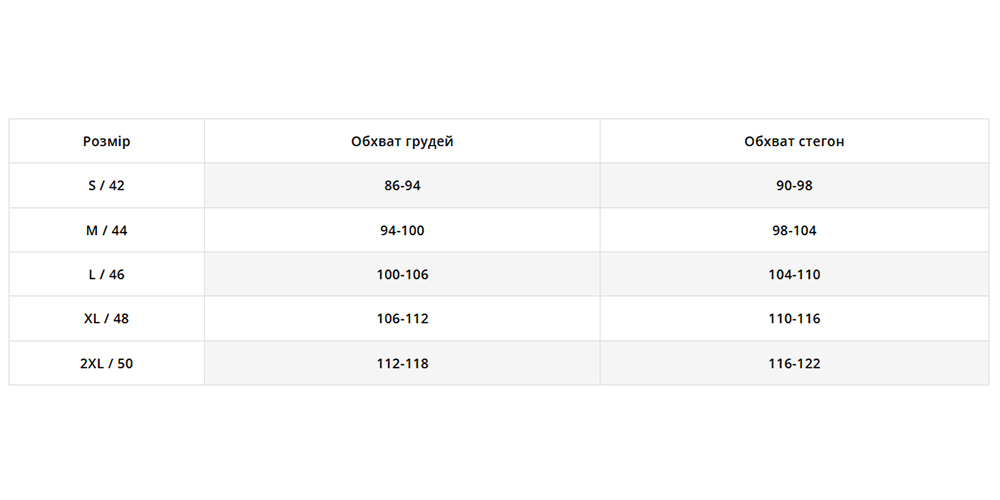Click hip value 116-122
The height and width of the screenshot is (500, 1000).
click(794, 364)
